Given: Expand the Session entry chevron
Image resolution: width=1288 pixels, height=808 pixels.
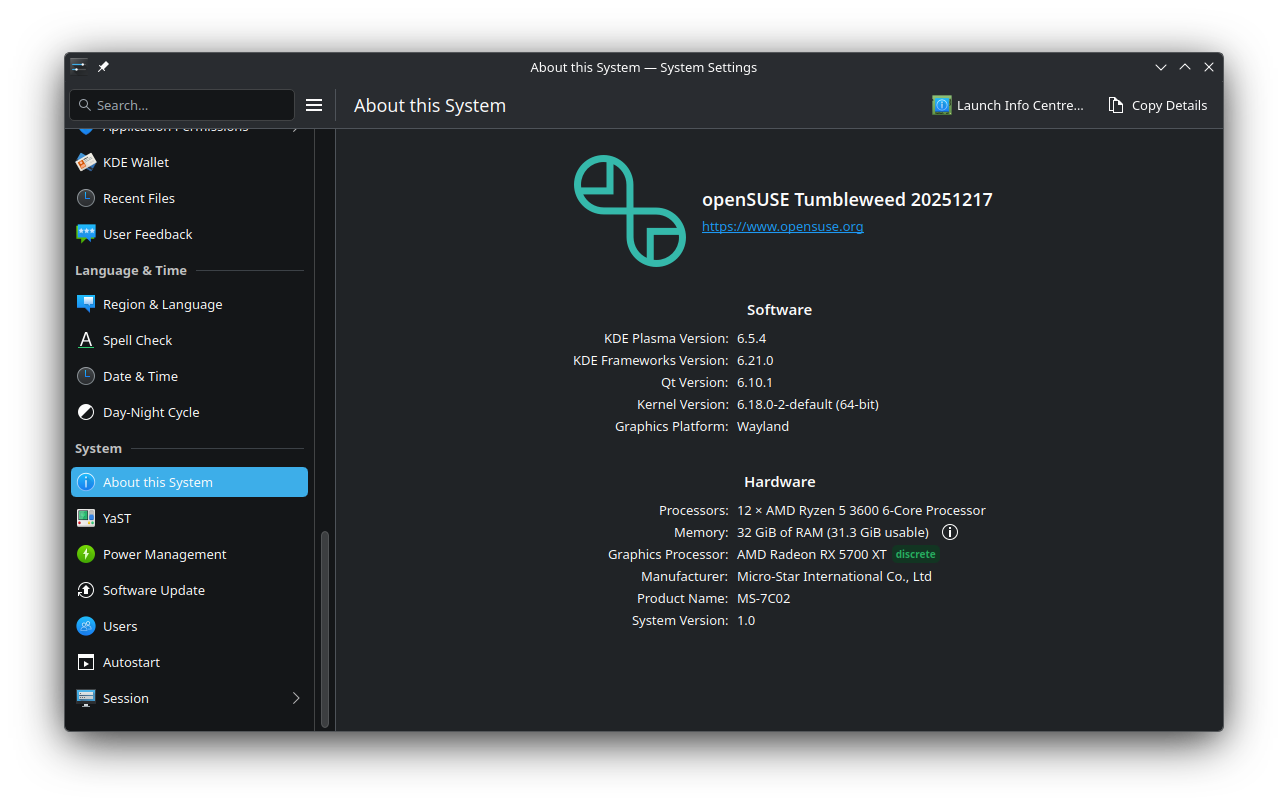Looking at the screenshot, I should 296,698.
